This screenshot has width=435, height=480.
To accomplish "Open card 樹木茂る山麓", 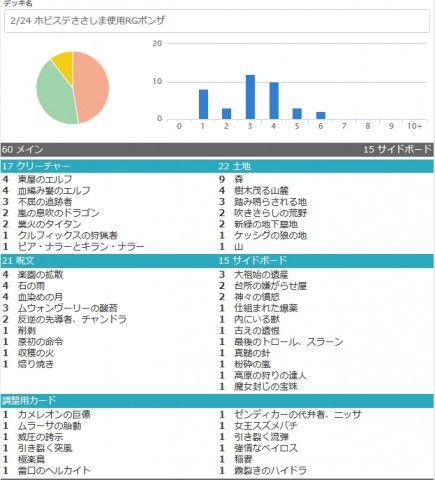I will (261, 191).
